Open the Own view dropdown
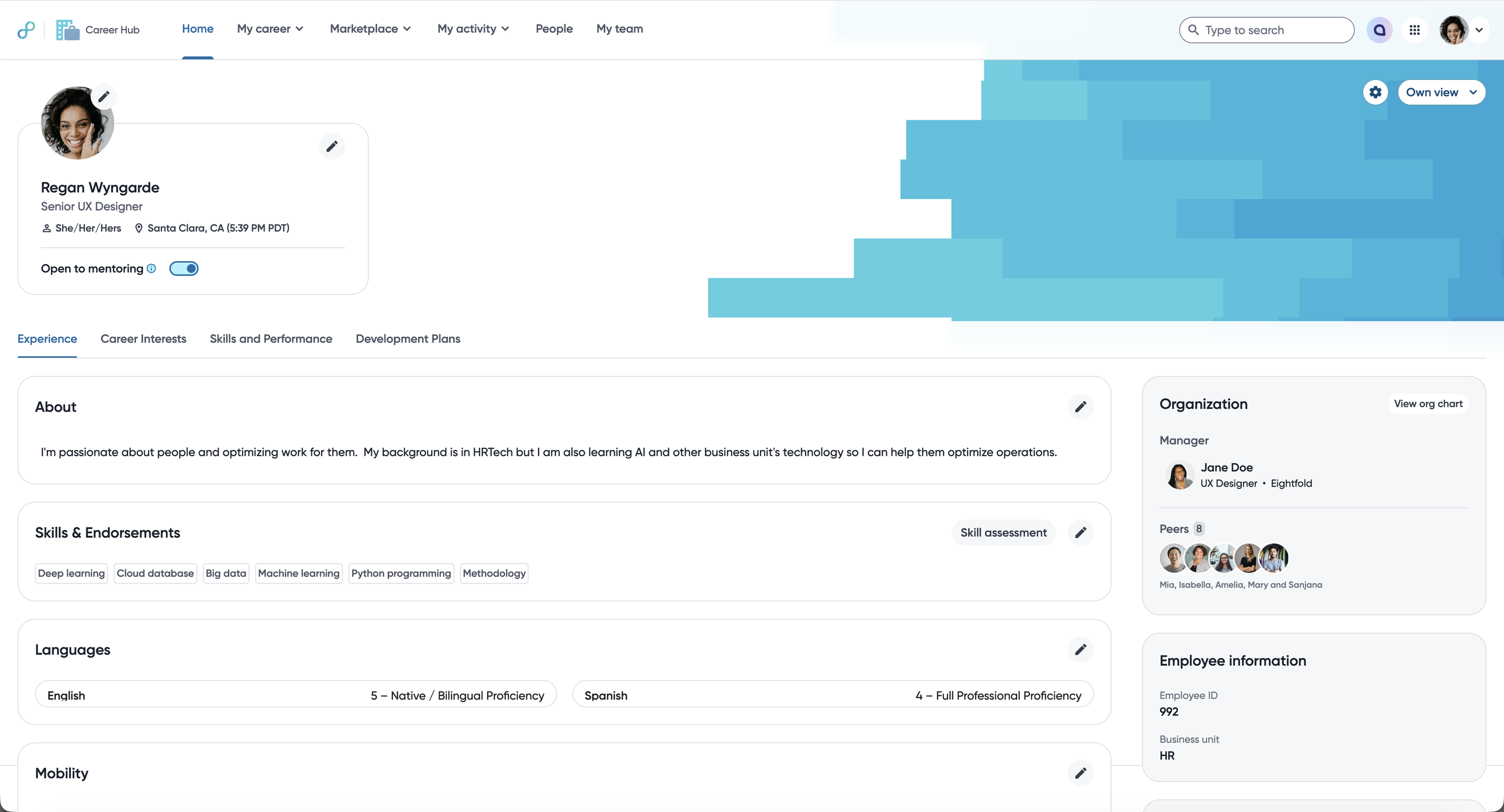The height and width of the screenshot is (812, 1504). click(1441, 92)
